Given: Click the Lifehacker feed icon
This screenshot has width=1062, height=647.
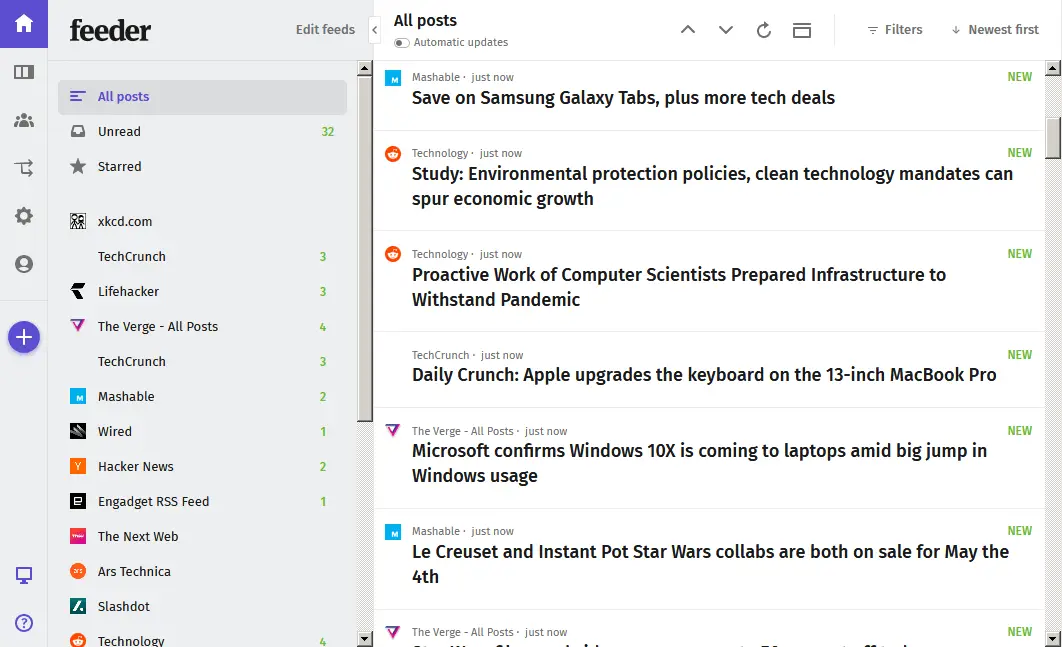Looking at the screenshot, I should [x=78, y=291].
